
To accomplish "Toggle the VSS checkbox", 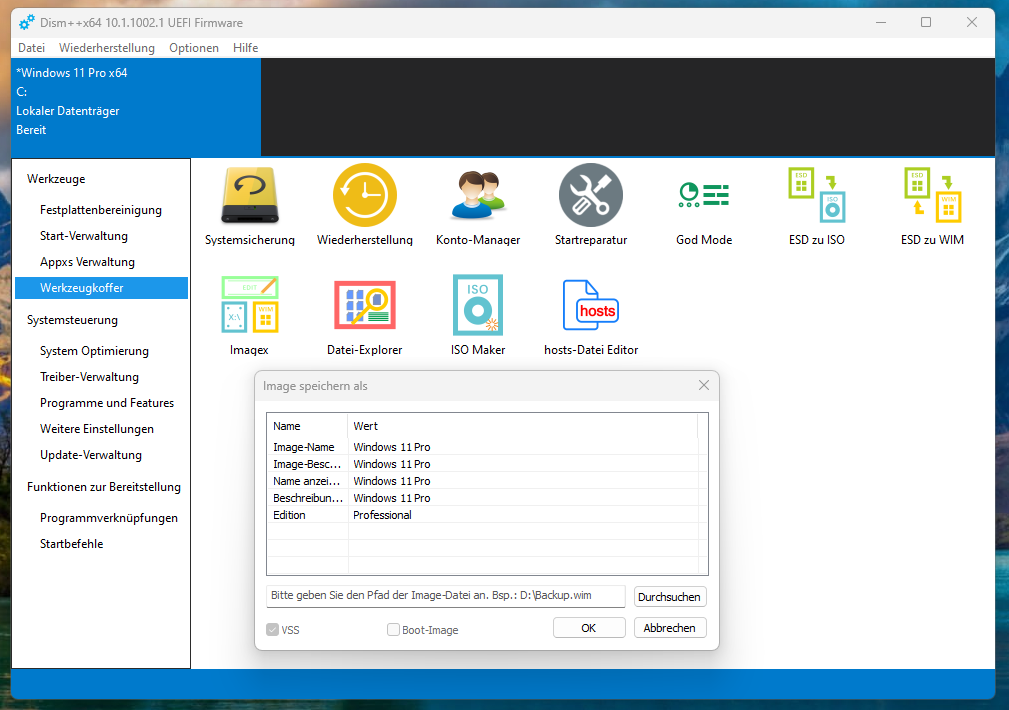I will 273,630.
